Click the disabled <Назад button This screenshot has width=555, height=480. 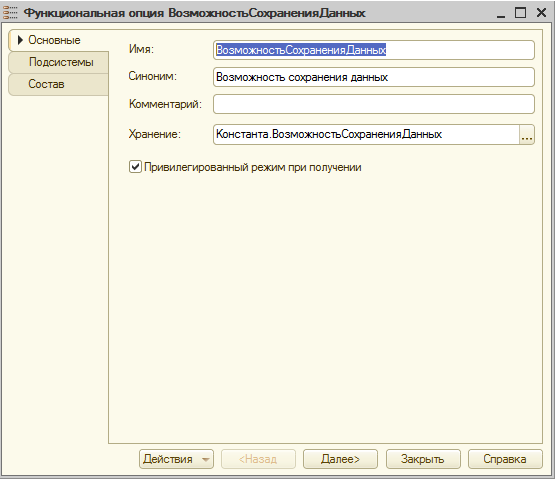point(258,459)
